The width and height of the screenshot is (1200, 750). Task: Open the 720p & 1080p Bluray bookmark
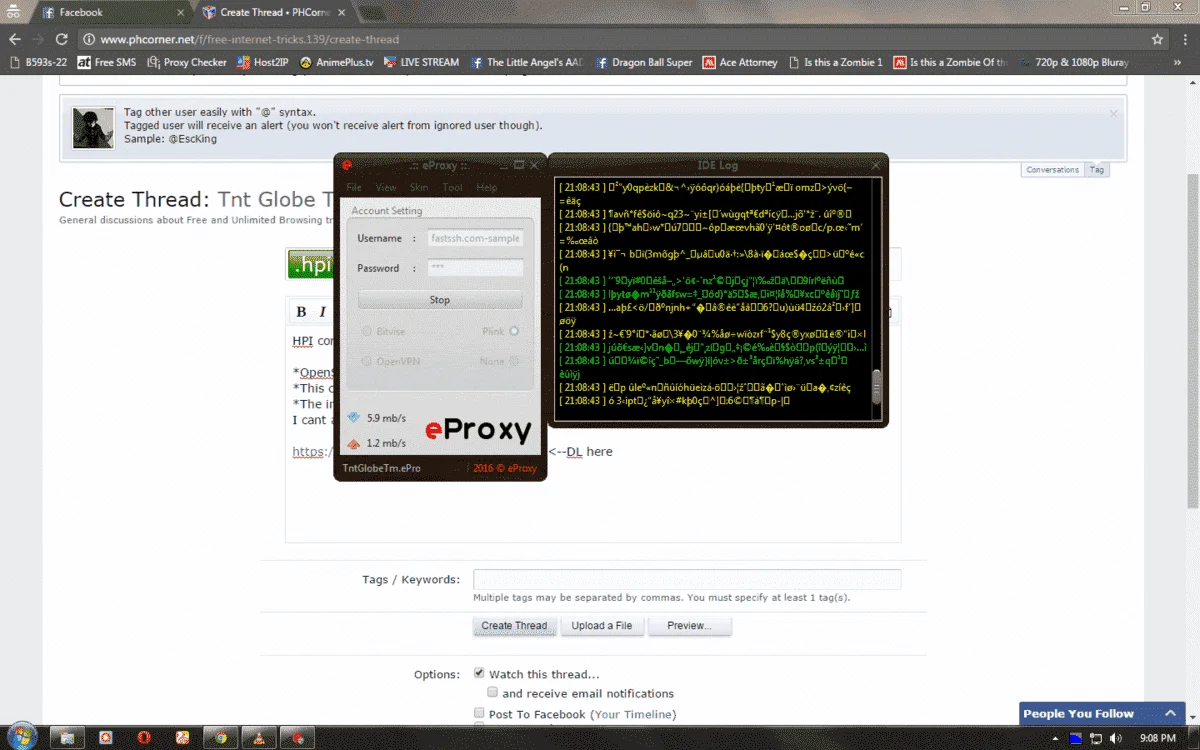tap(1073, 62)
